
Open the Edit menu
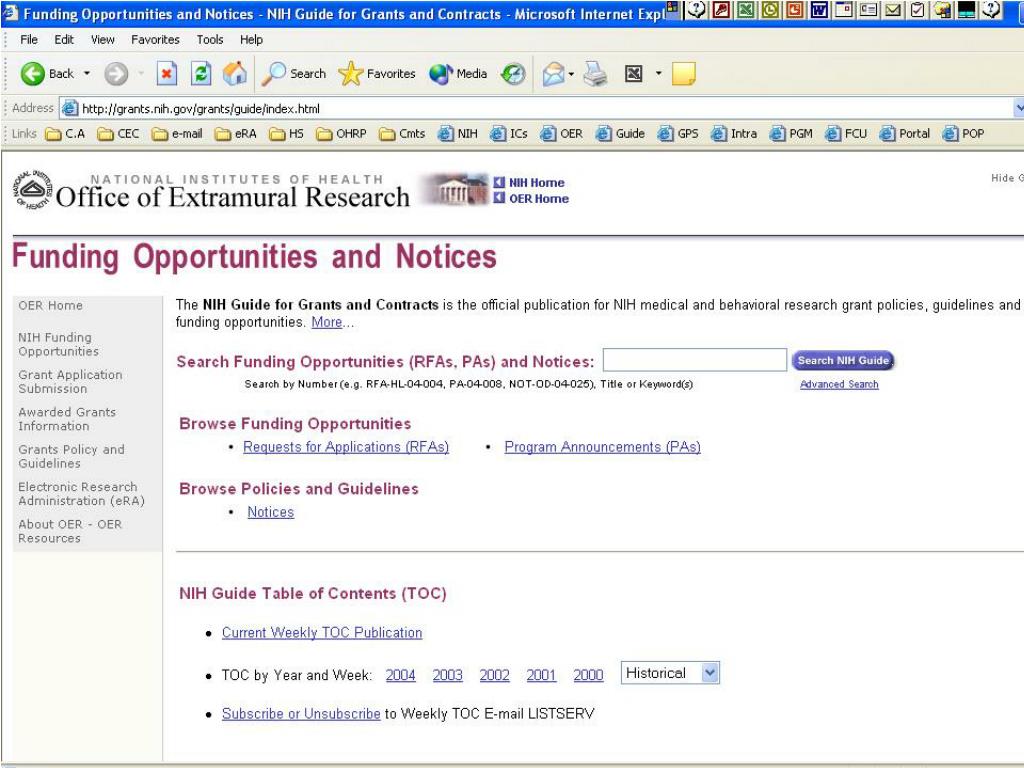coord(64,40)
